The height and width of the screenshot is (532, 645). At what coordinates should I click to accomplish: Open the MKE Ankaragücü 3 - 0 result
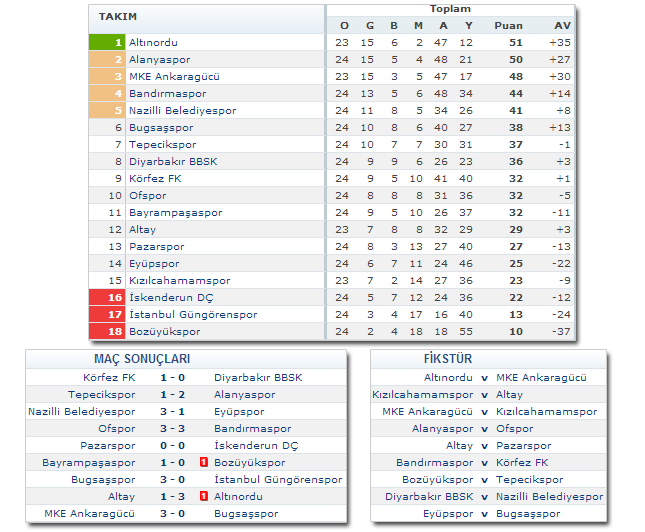[174, 513]
